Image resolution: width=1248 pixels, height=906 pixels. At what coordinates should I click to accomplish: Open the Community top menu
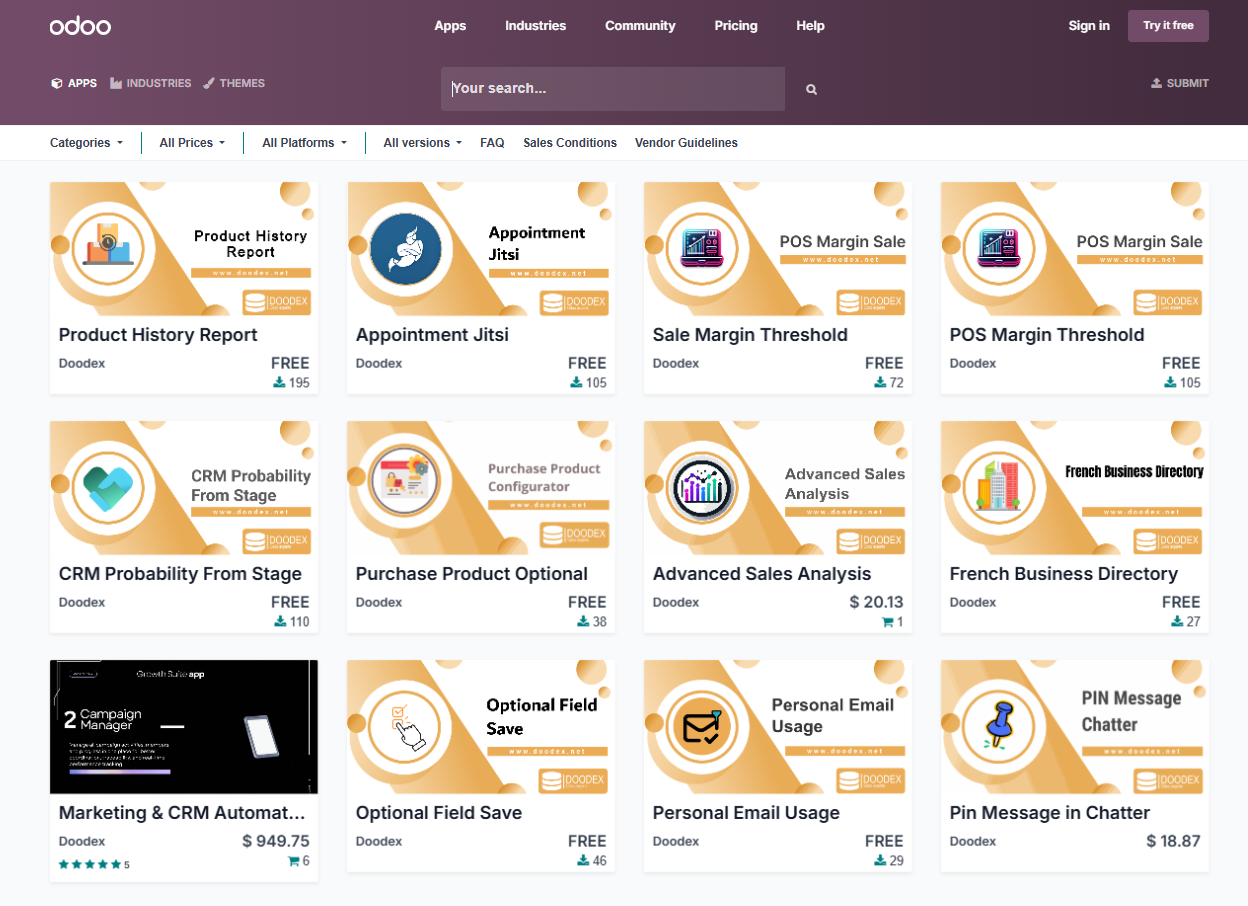pyautogui.click(x=640, y=26)
